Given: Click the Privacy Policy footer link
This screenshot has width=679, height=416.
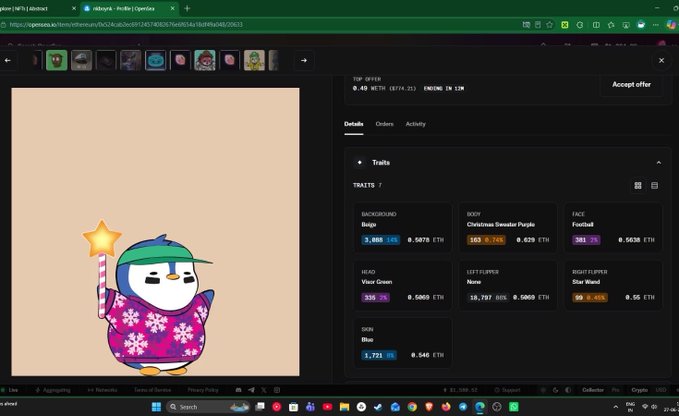Looking at the screenshot, I should (x=203, y=390).
